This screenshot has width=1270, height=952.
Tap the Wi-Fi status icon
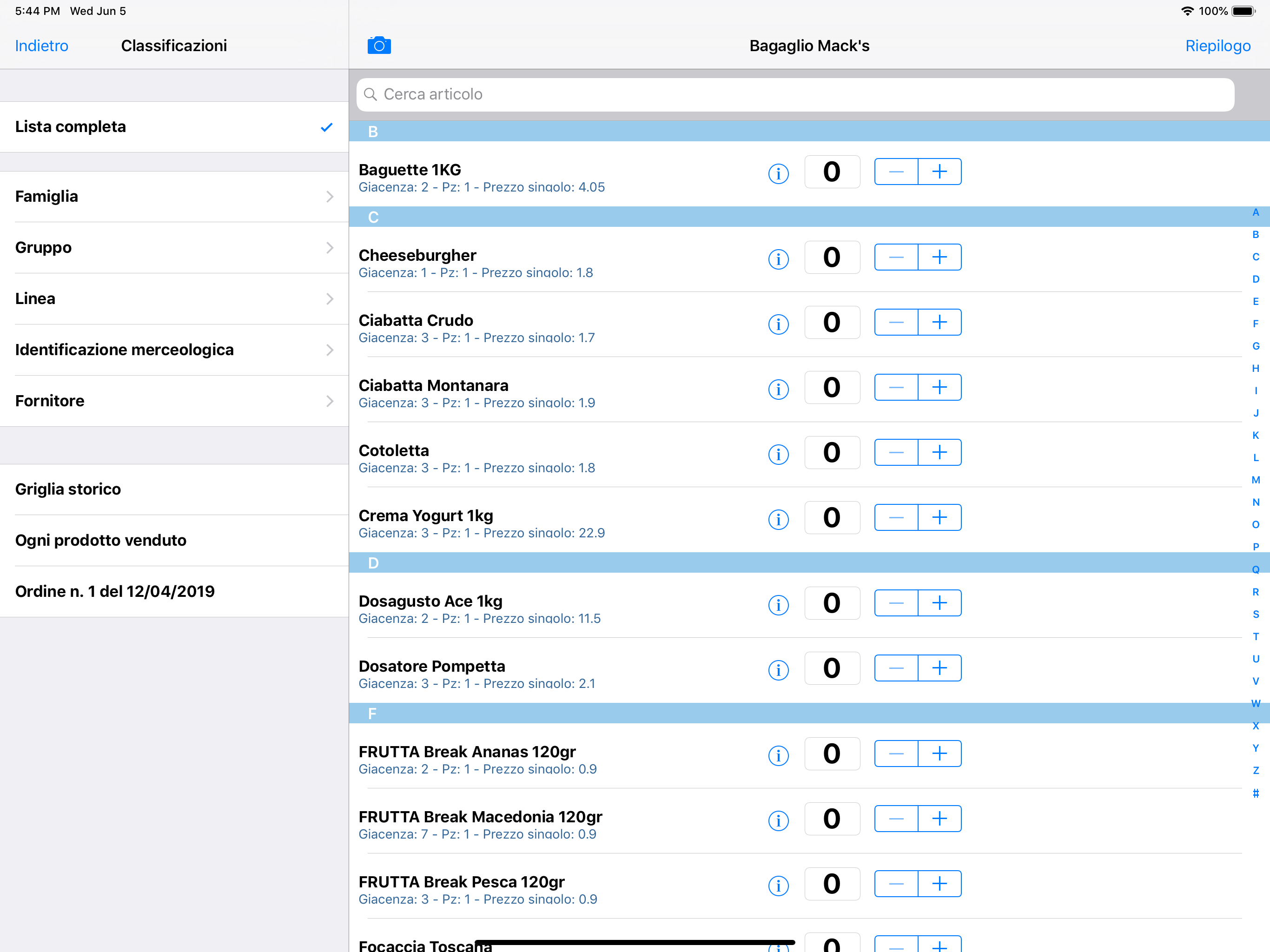tap(1187, 11)
